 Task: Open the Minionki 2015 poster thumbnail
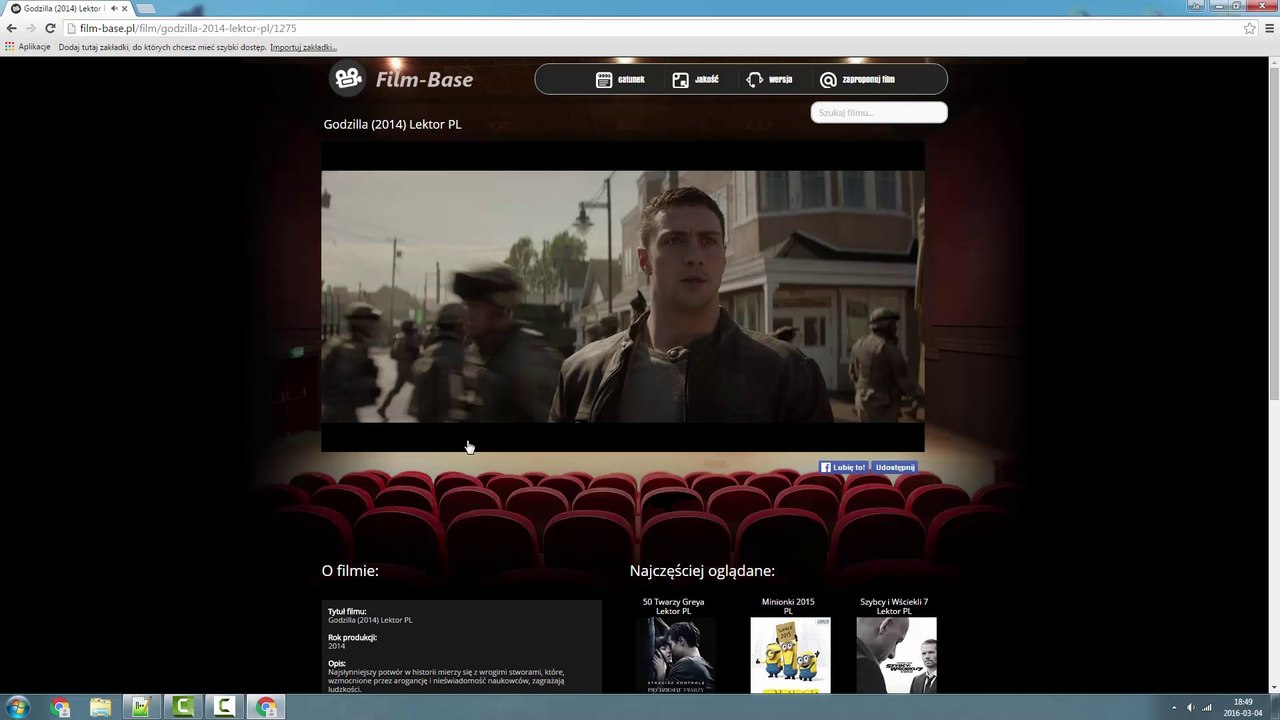(790, 655)
